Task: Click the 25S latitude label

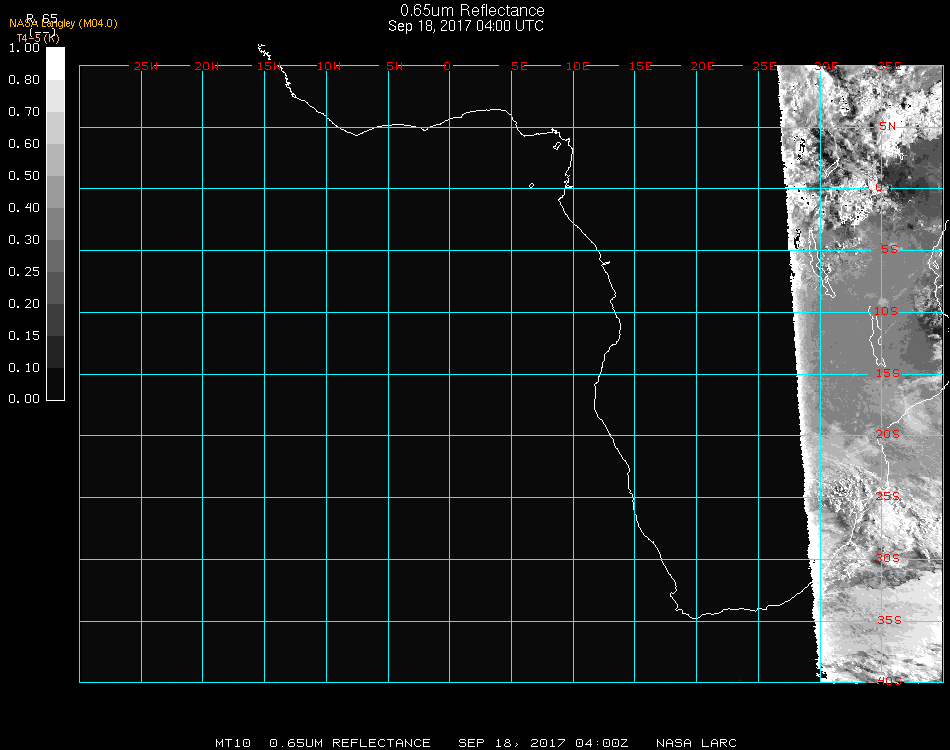Action: coord(889,496)
